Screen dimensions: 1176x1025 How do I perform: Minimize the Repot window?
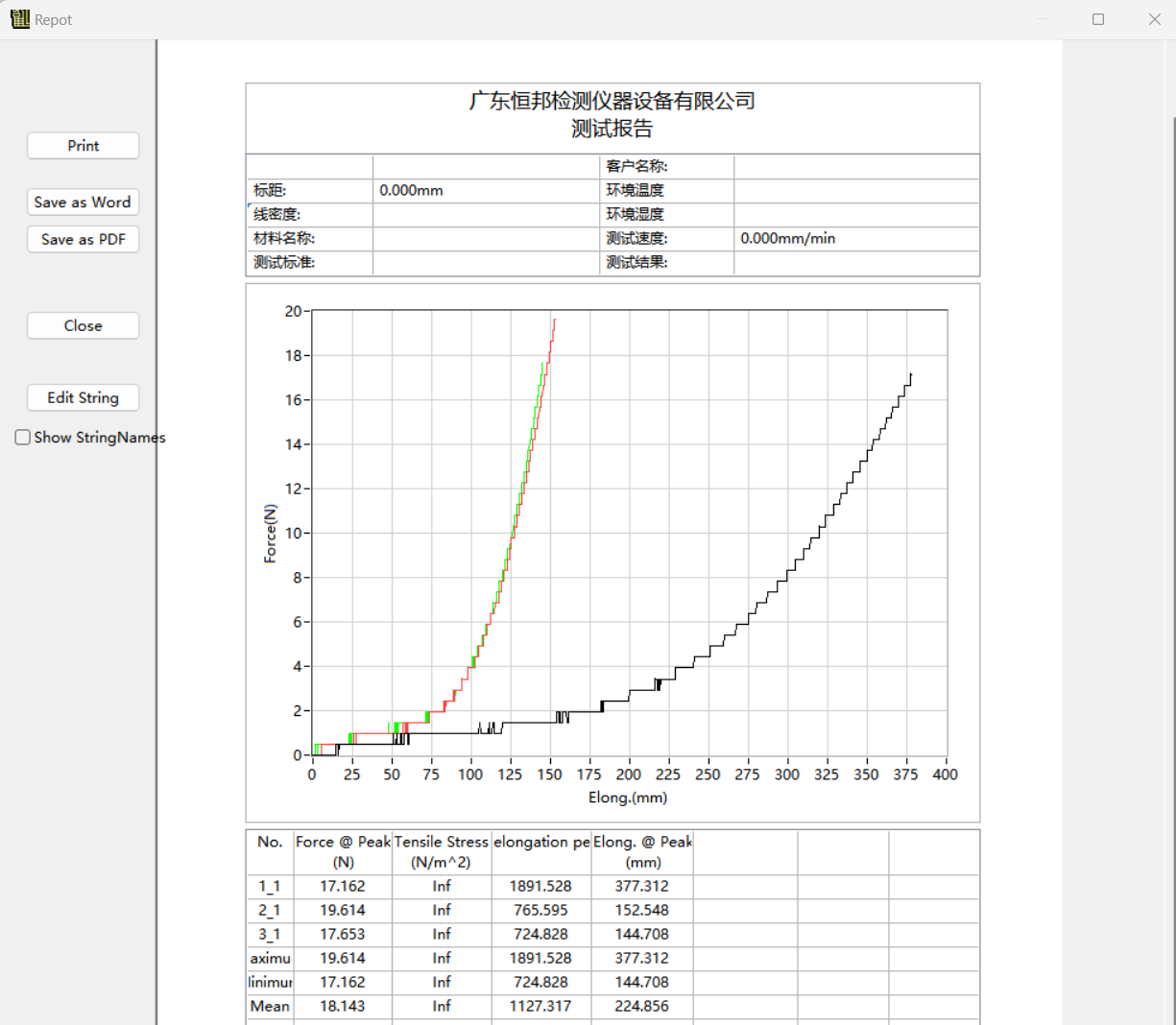[1042, 19]
